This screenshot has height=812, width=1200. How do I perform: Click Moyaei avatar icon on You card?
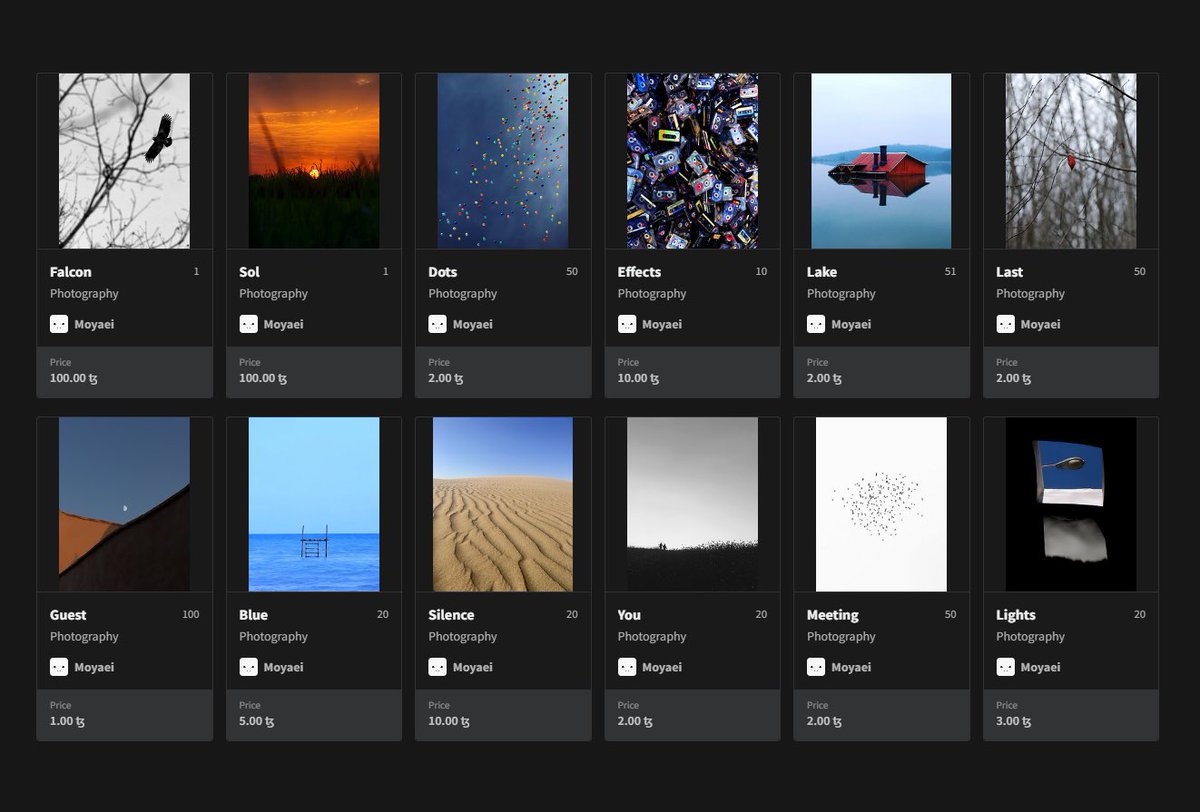[627, 667]
